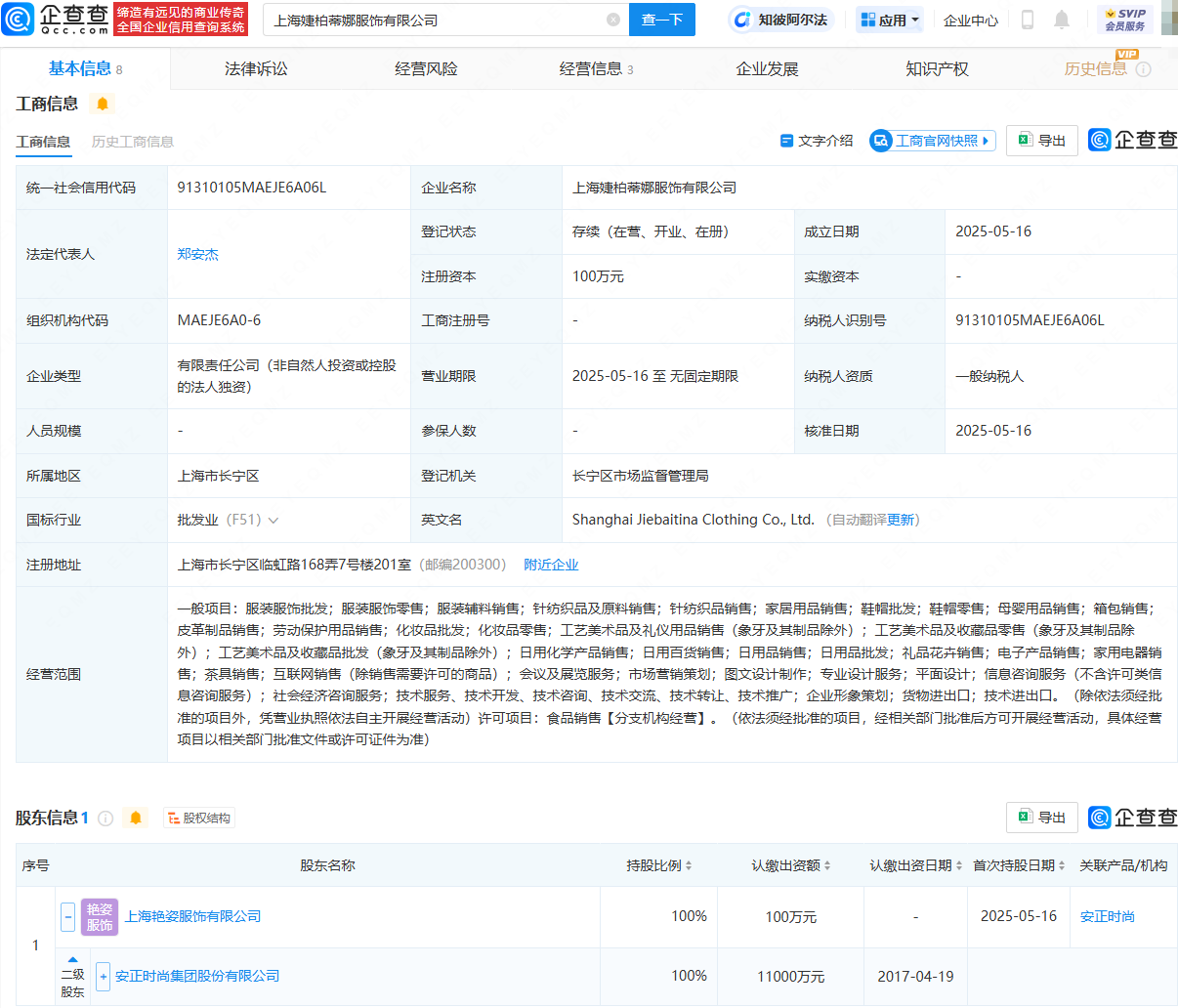
Task: Expand the 安正时尚集团股份有限公司 row
Action: pyautogui.click(x=103, y=976)
